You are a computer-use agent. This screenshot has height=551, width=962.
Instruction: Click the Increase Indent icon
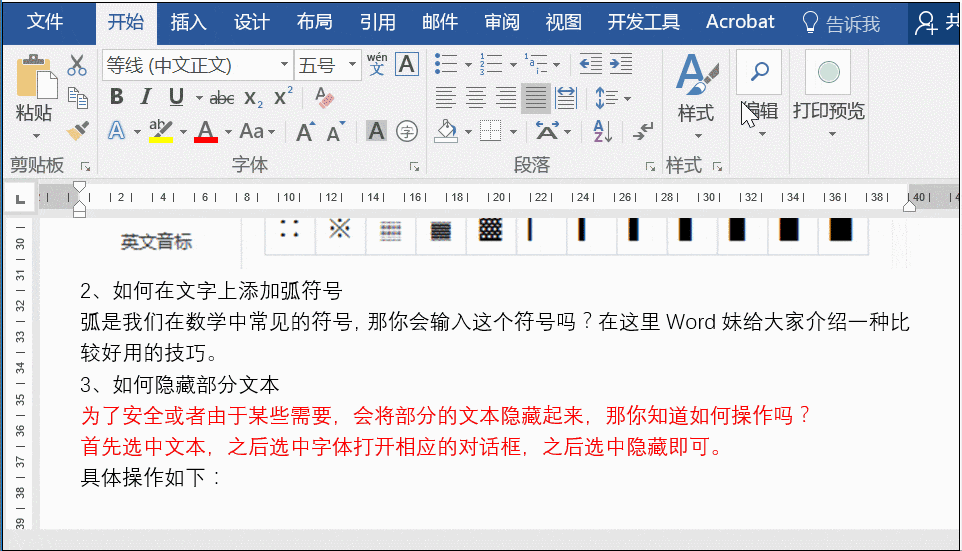point(621,64)
